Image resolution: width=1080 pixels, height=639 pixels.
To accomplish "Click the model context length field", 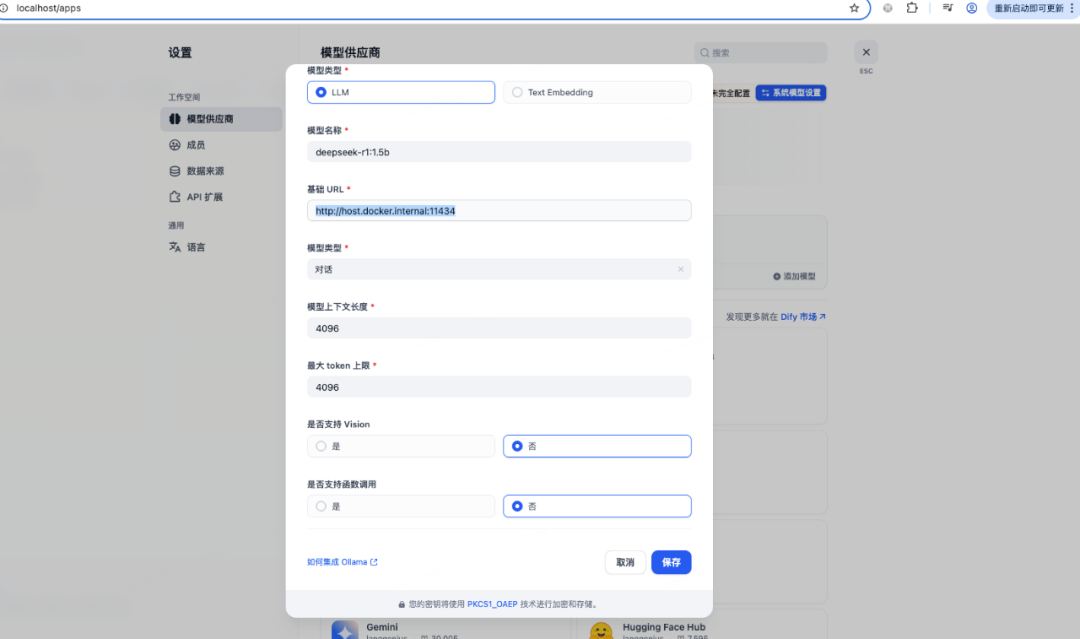I will click(x=499, y=328).
